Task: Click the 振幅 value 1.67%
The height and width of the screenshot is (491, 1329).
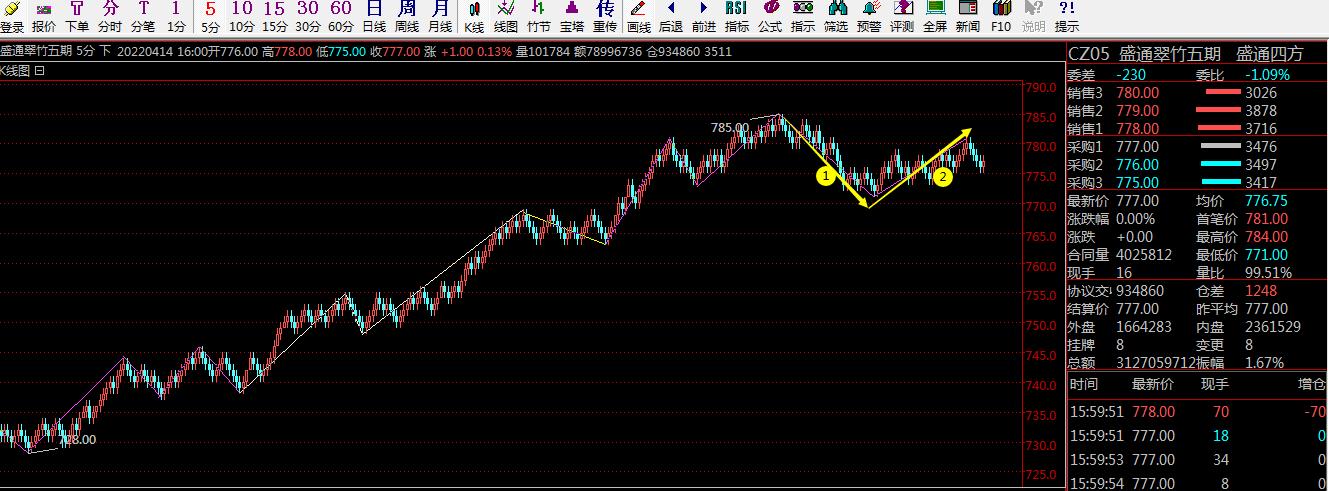Action: point(1264,363)
